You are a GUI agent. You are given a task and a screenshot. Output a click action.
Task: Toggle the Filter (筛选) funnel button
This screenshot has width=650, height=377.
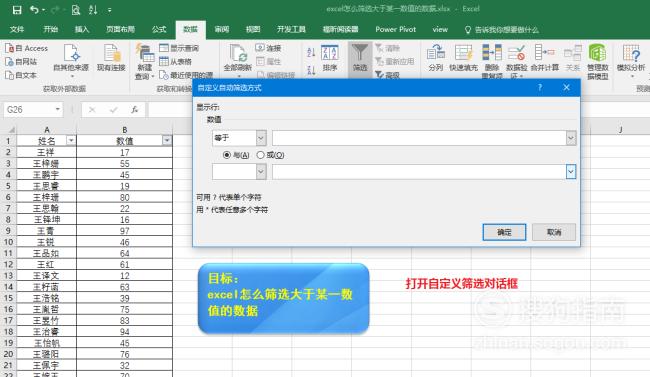click(360, 58)
